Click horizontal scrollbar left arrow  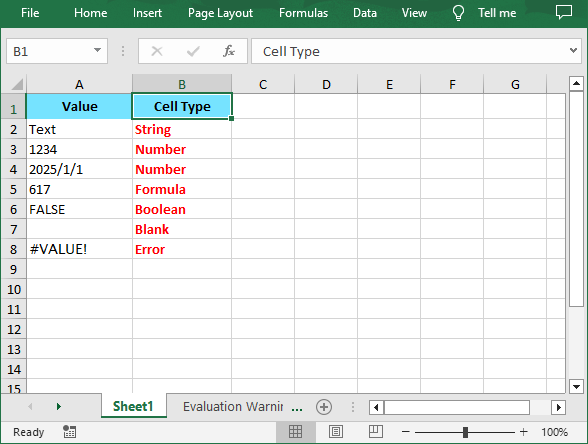pyautogui.click(x=376, y=407)
